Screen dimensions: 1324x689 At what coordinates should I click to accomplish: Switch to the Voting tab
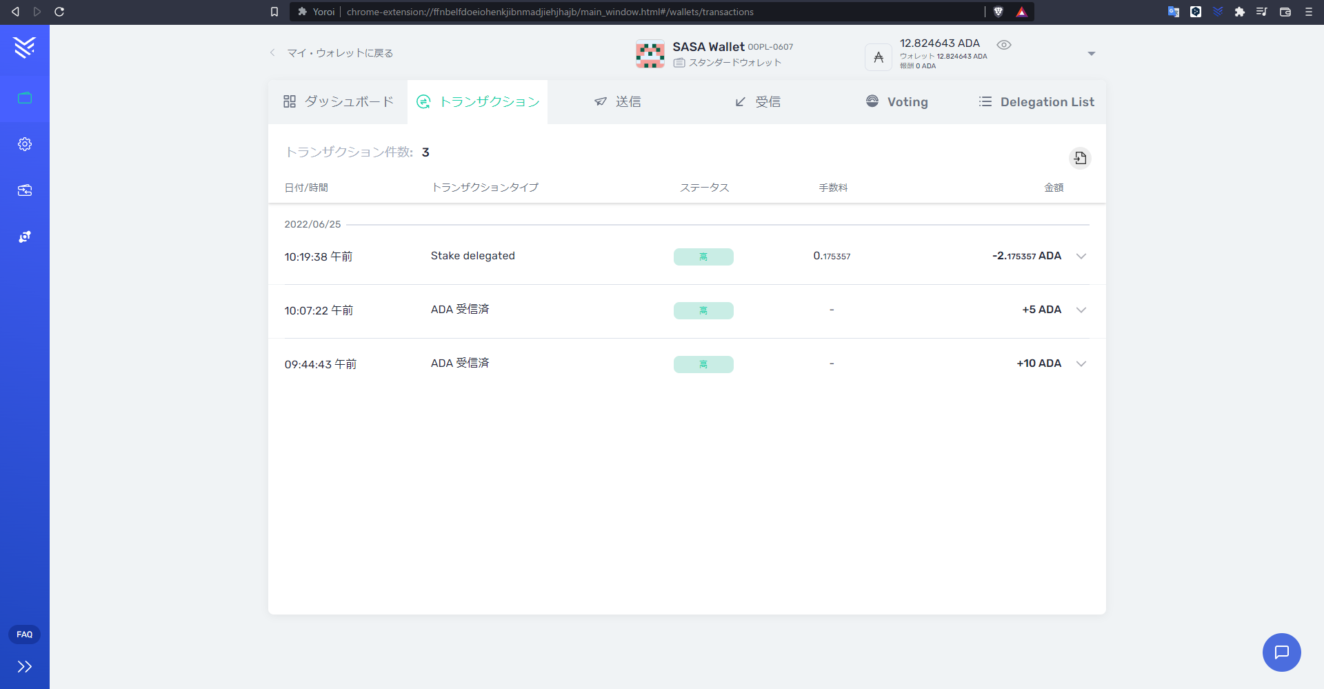[x=896, y=102]
